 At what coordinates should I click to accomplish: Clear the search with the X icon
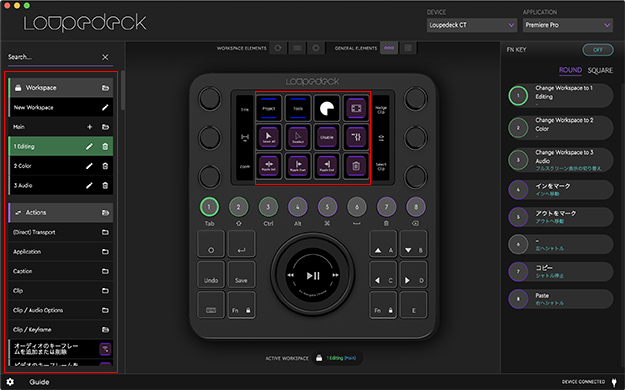point(105,57)
